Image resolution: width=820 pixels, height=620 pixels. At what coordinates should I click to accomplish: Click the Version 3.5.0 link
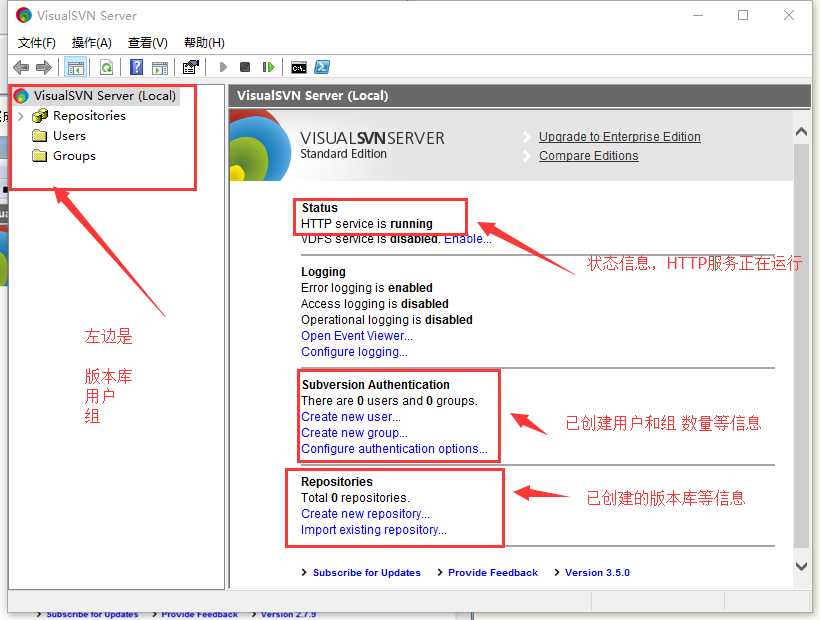point(597,573)
